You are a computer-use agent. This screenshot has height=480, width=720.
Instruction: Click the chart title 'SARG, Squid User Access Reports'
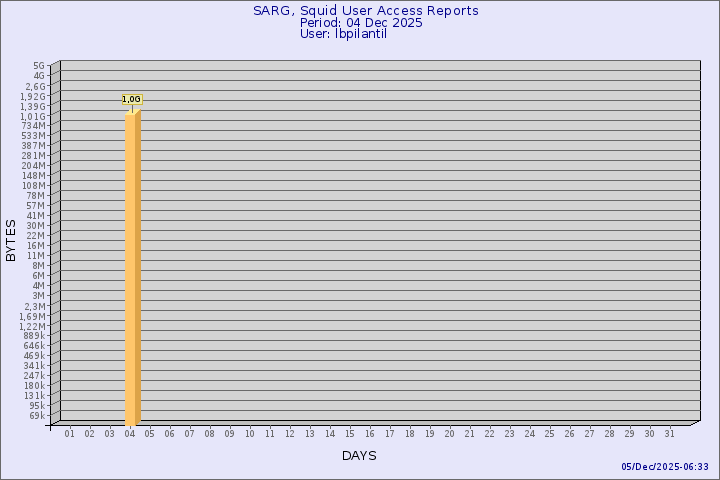coord(365,11)
